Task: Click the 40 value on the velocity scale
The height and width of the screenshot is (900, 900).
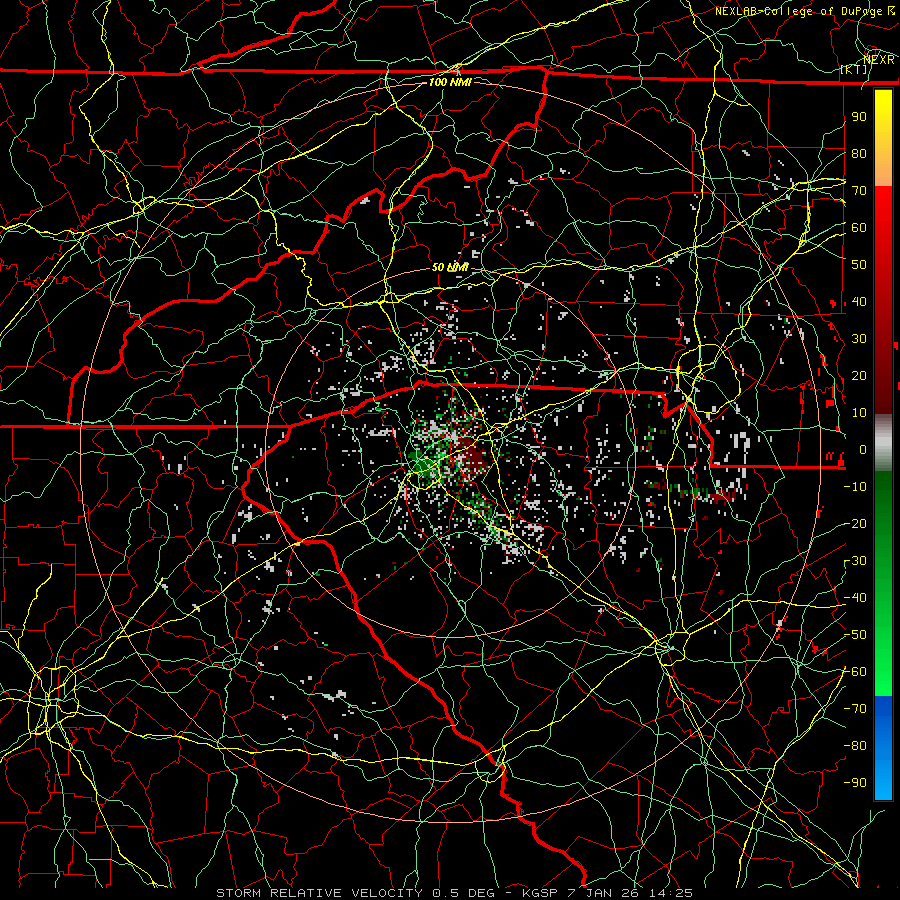Action: pyautogui.click(x=859, y=301)
